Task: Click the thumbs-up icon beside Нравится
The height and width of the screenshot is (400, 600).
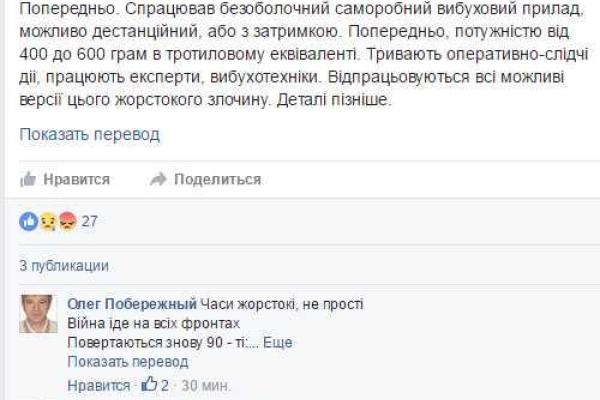Action: click(28, 179)
